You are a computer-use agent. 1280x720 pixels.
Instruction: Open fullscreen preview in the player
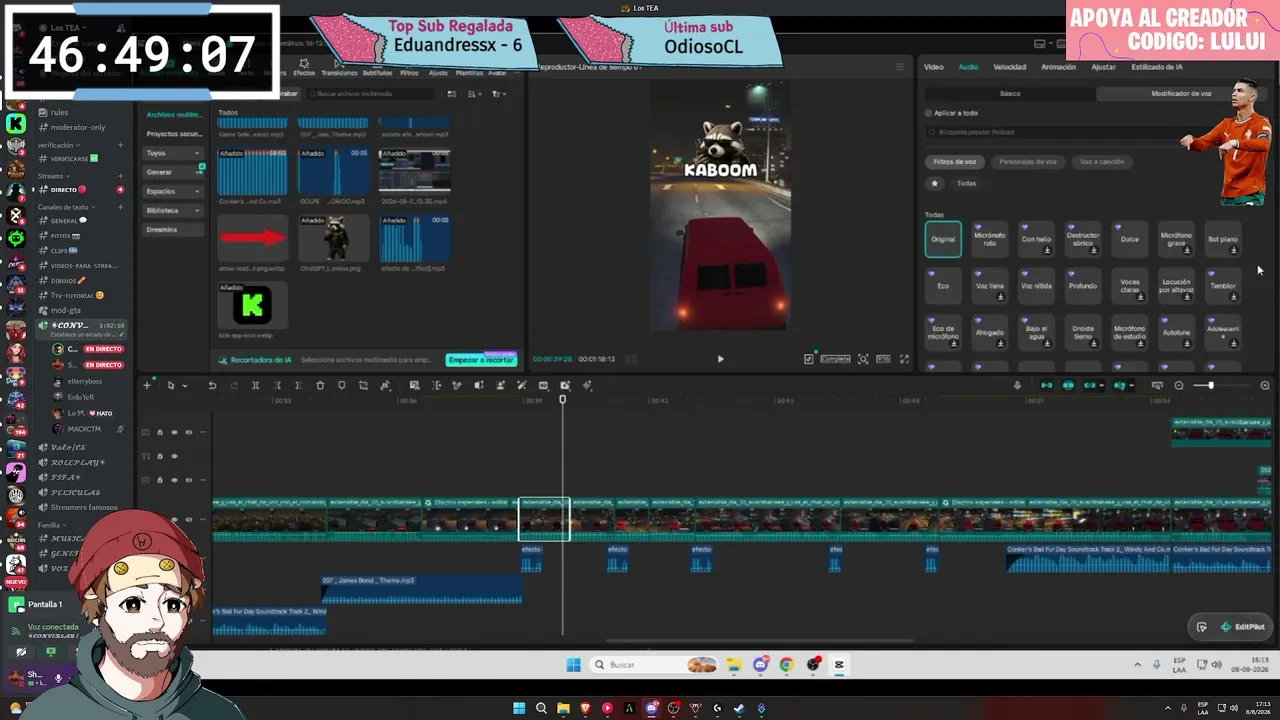click(904, 359)
